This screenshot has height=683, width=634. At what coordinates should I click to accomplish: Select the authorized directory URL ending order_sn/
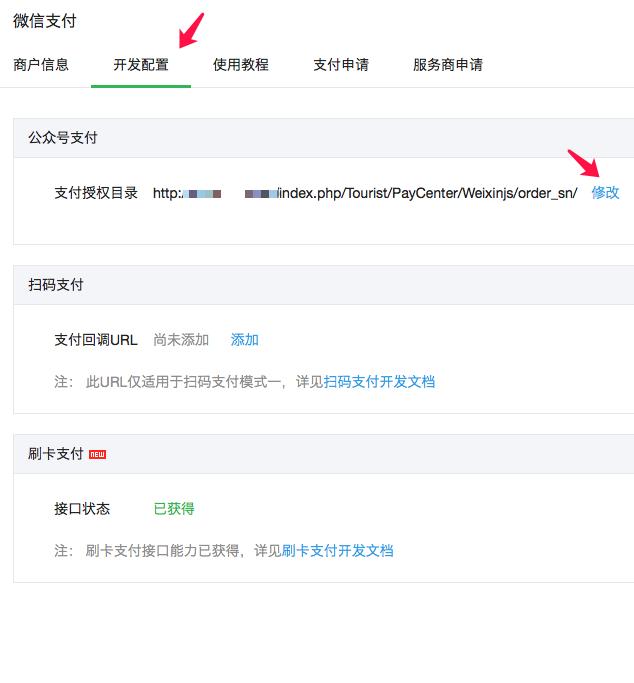point(365,193)
